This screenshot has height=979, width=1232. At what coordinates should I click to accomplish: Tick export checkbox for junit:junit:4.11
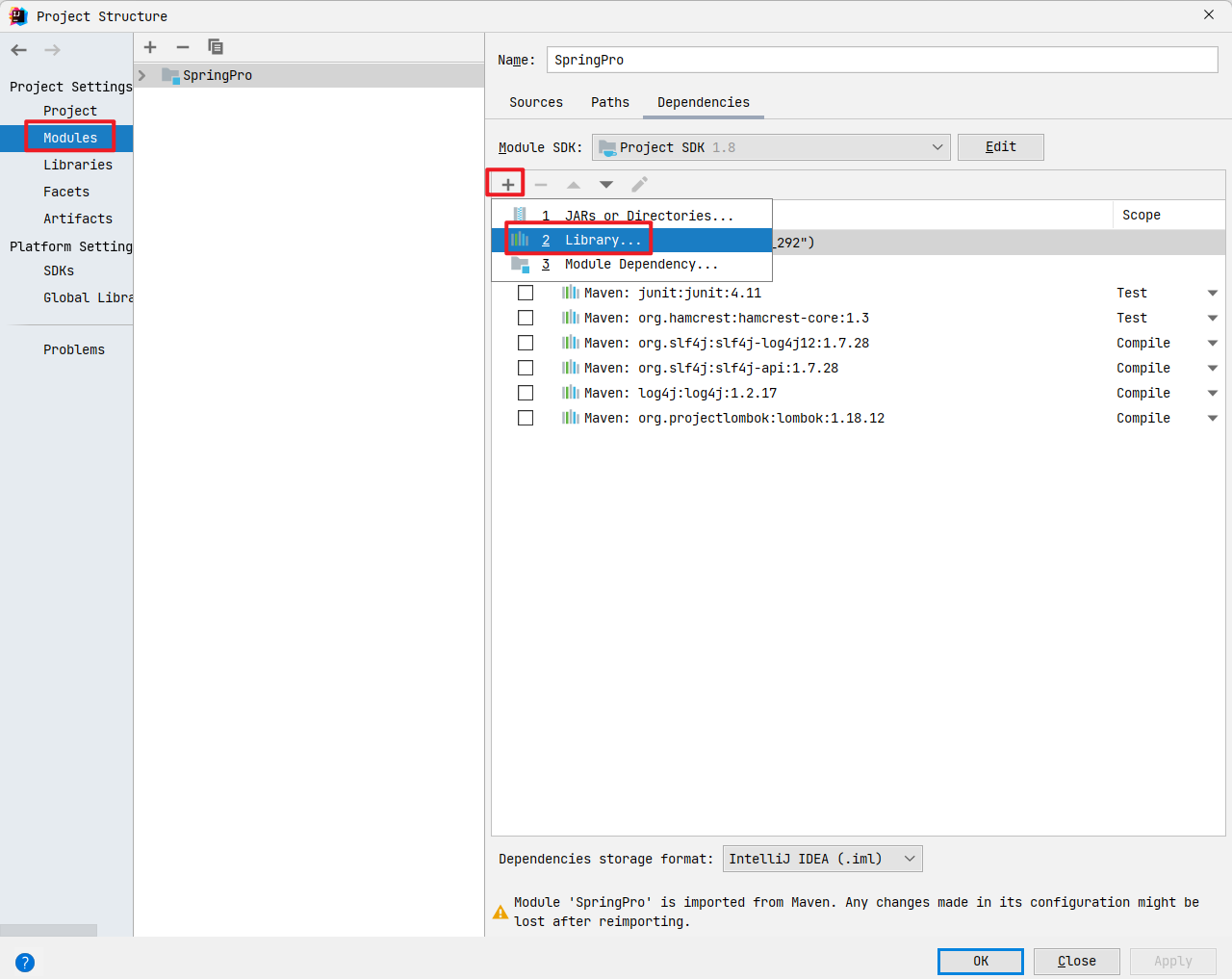point(526,293)
